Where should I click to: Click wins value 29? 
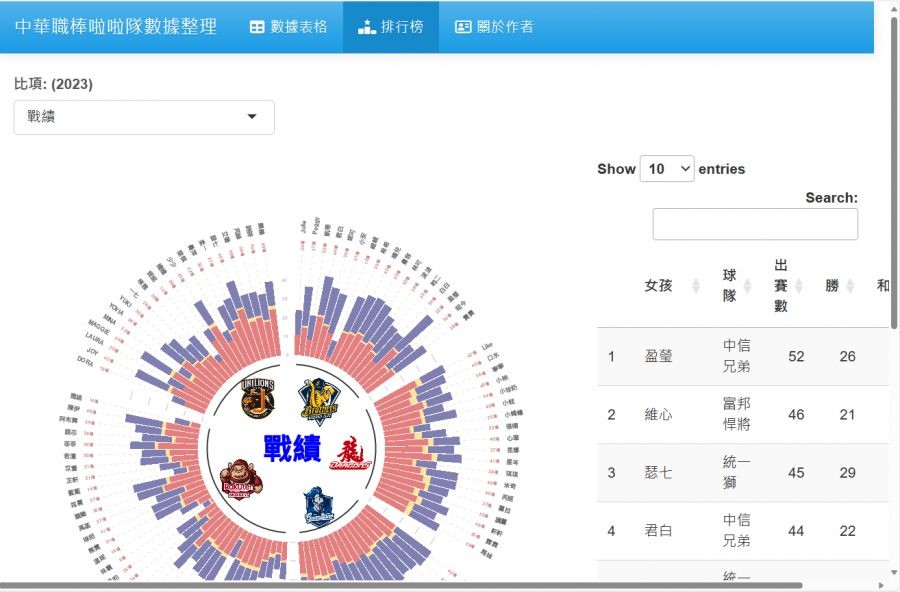tap(848, 473)
